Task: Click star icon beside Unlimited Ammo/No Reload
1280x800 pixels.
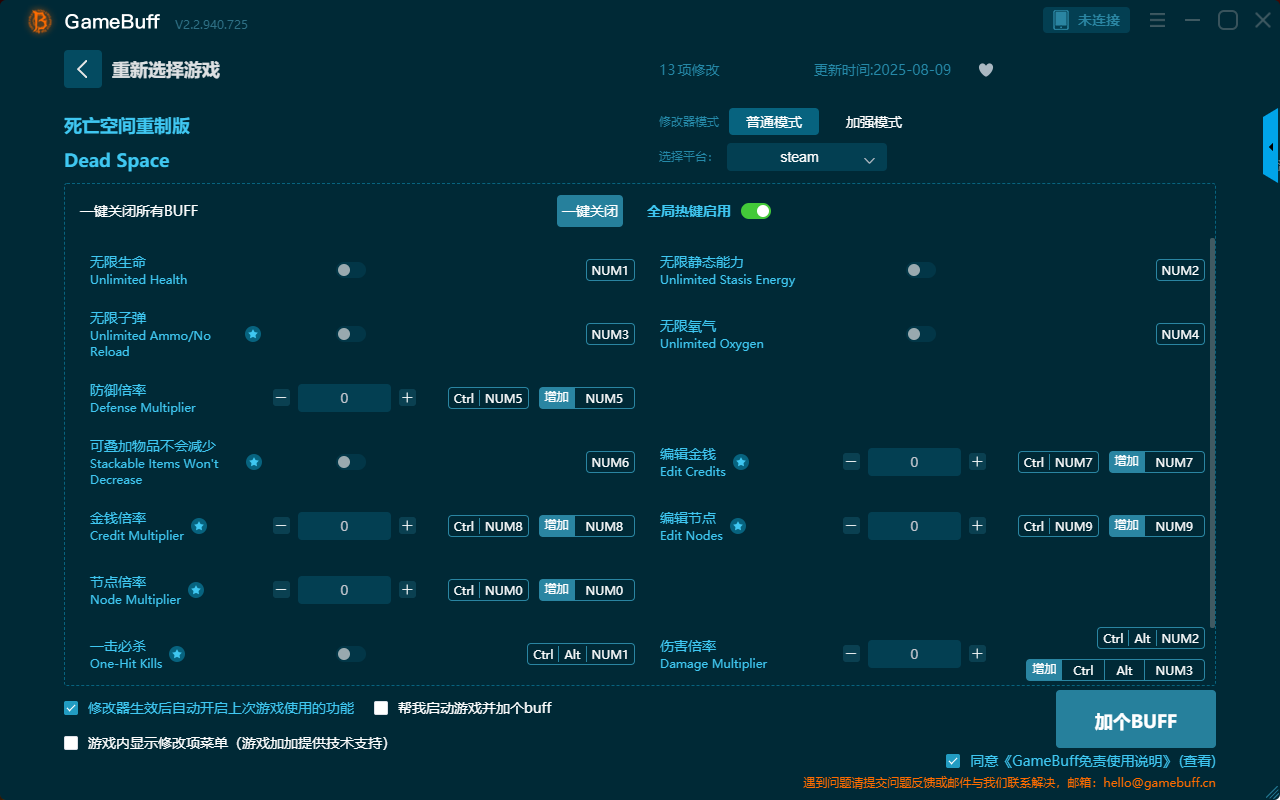Action: tap(253, 334)
